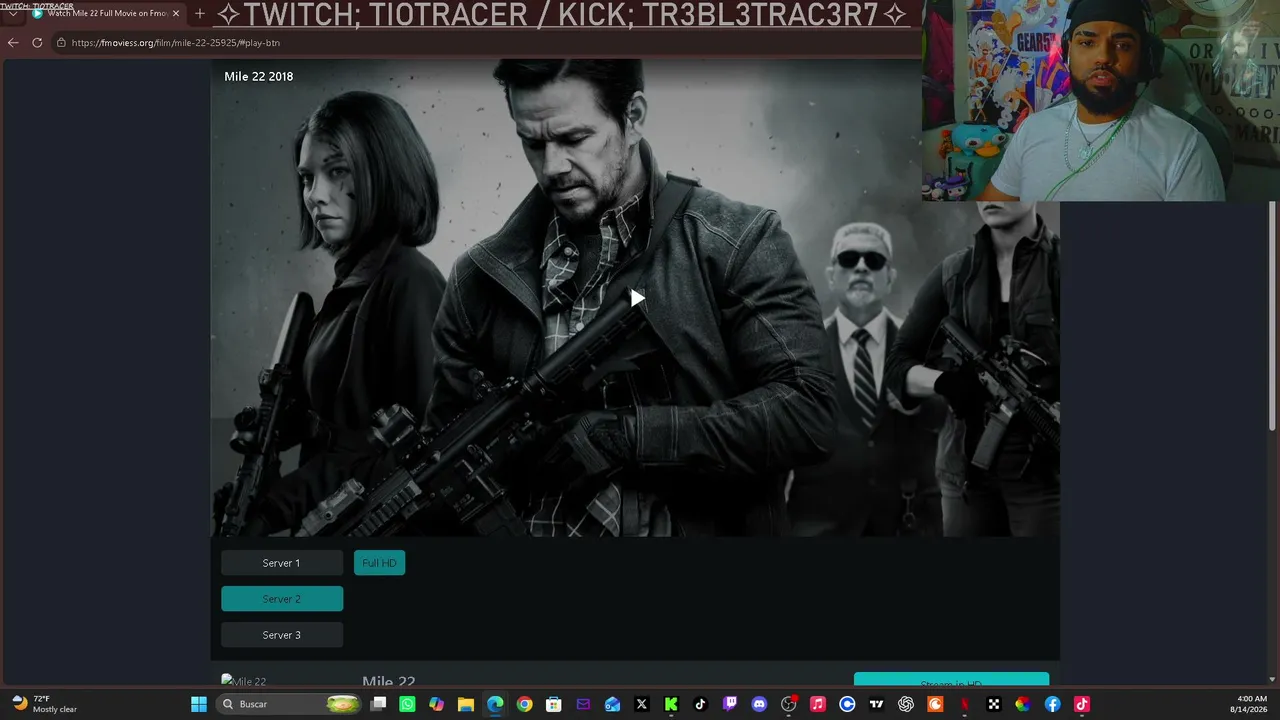
Task: Click the Buscar taskbar search box
Action: point(290,704)
